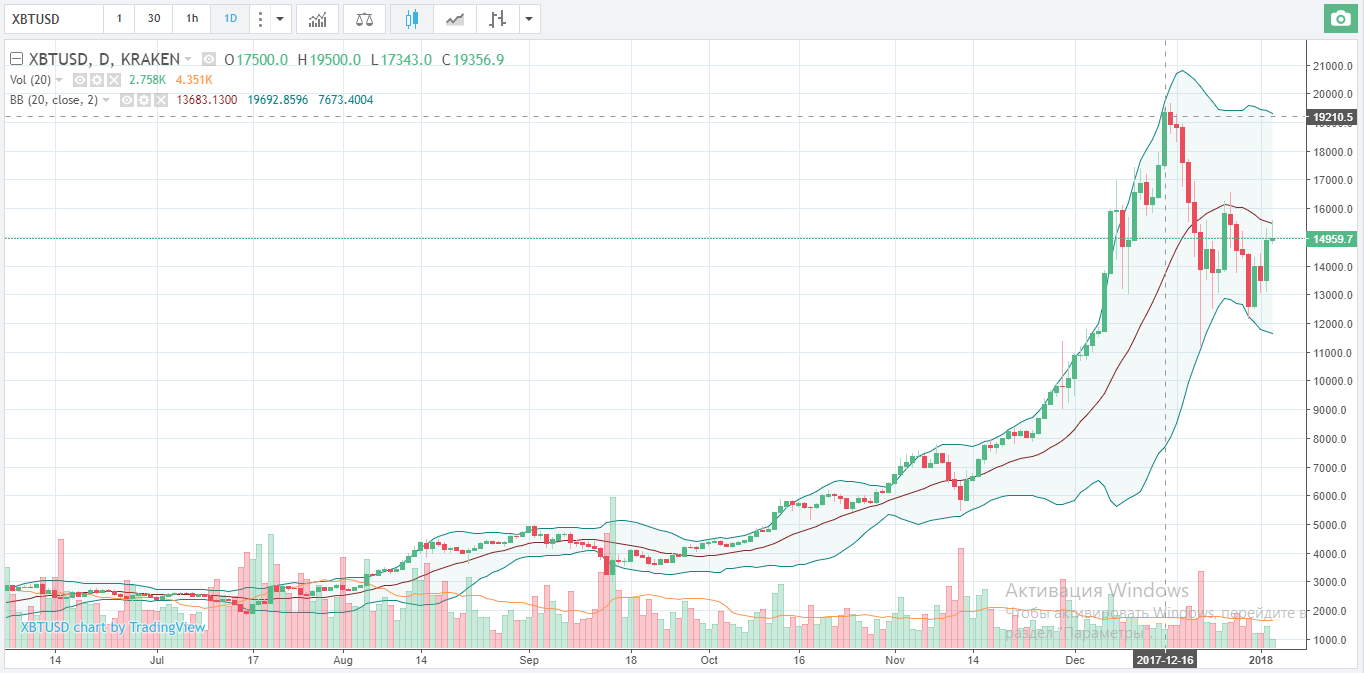Viewport: 1364px width, 673px height.
Task: Toggle visibility of XBTUSD main series
Action: [209, 60]
